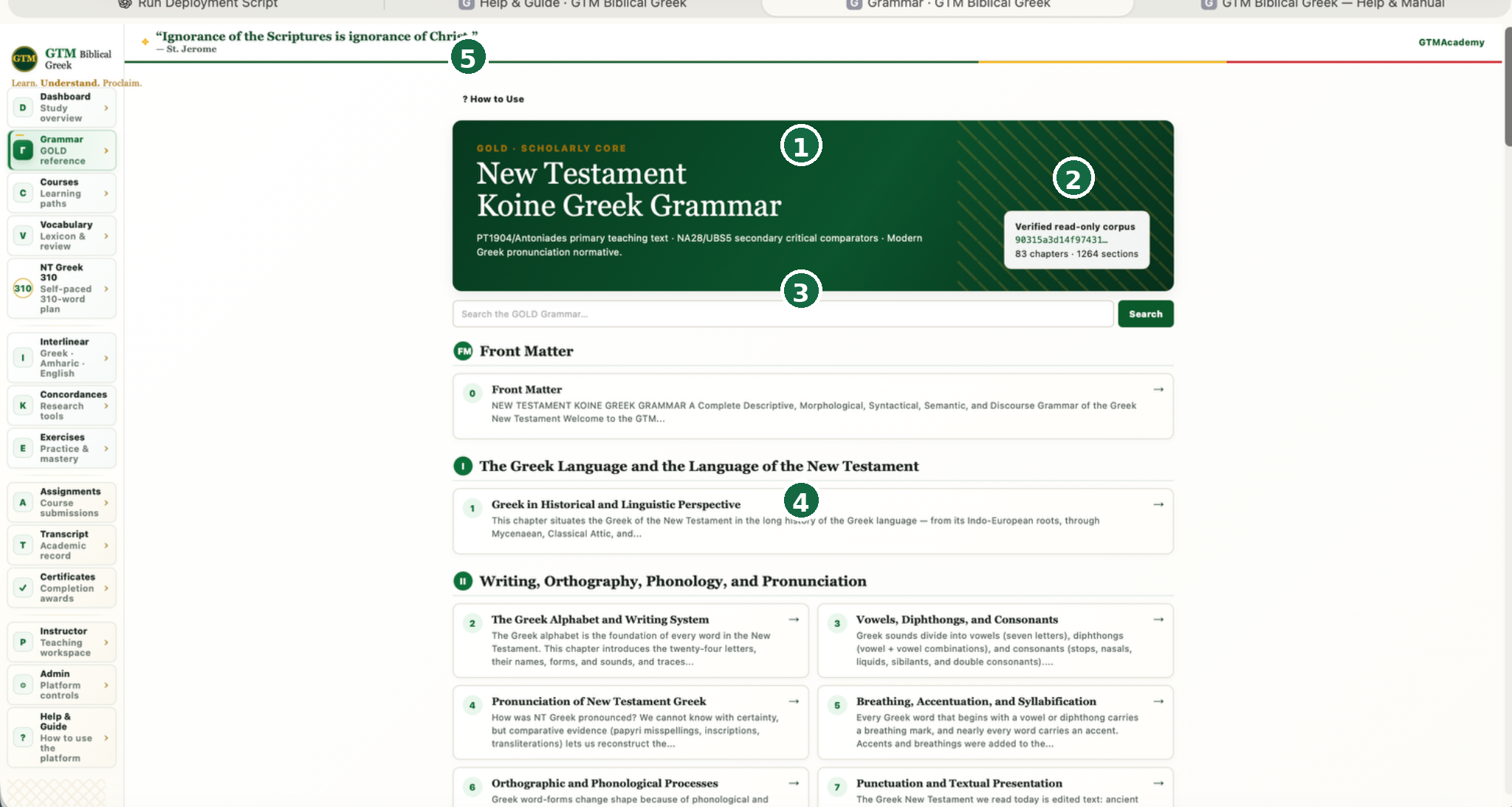Click arrow on Front Matter card
Screen dimensions: 1512x807
point(1158,389)
